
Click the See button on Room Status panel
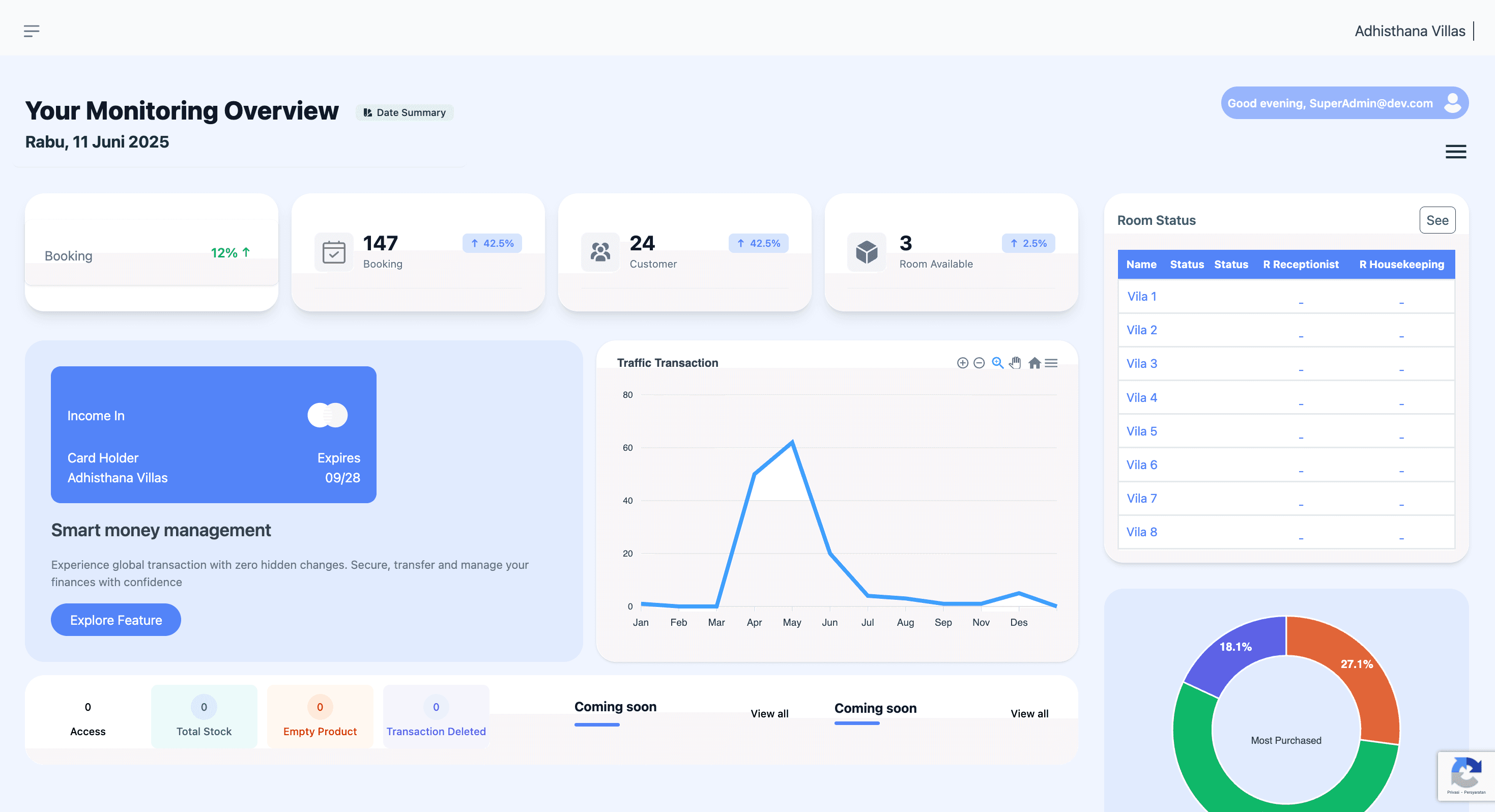tap(1437, 220)
